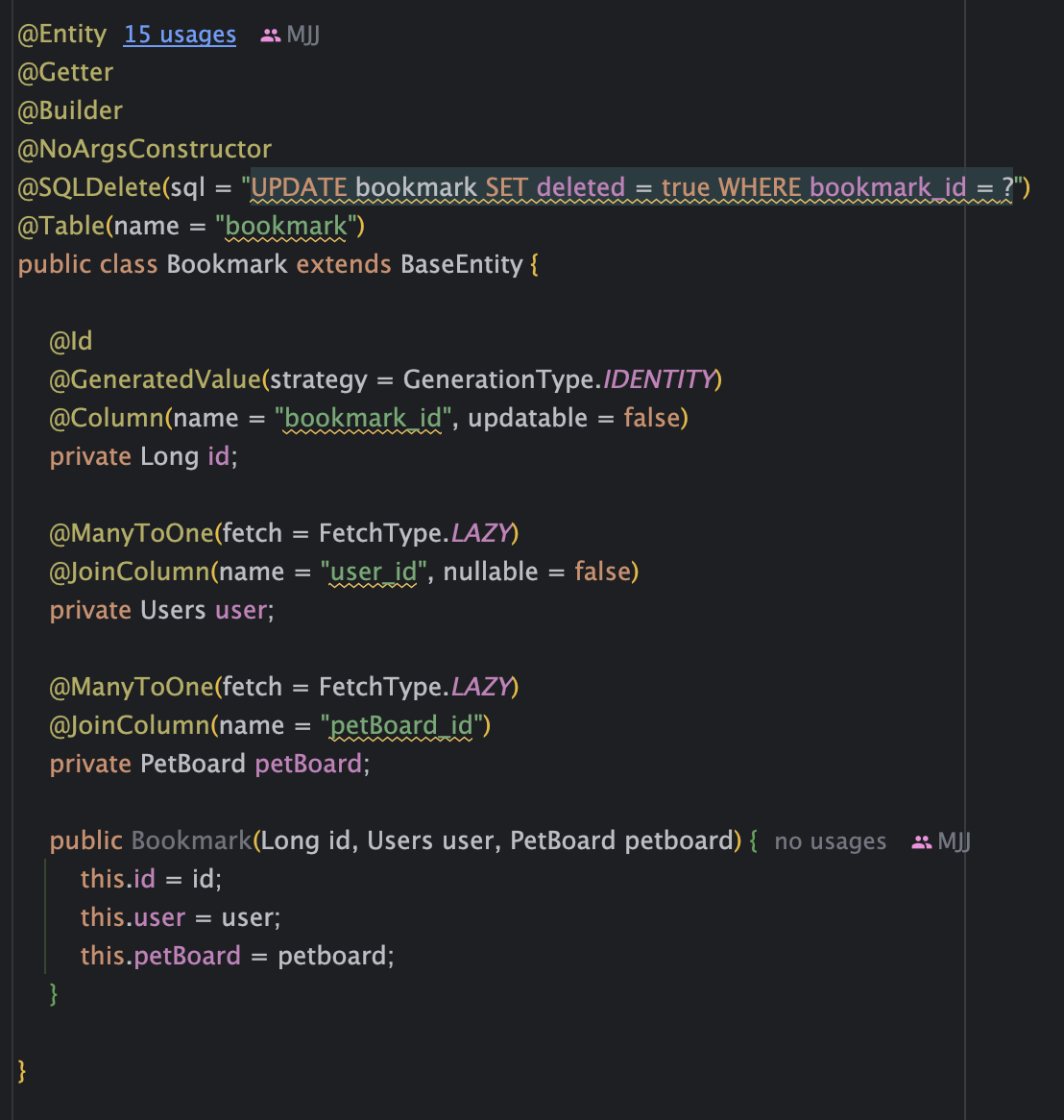
Task: Place the cursor on @NoArgsConstructor
Action: (x=145, y=149)
